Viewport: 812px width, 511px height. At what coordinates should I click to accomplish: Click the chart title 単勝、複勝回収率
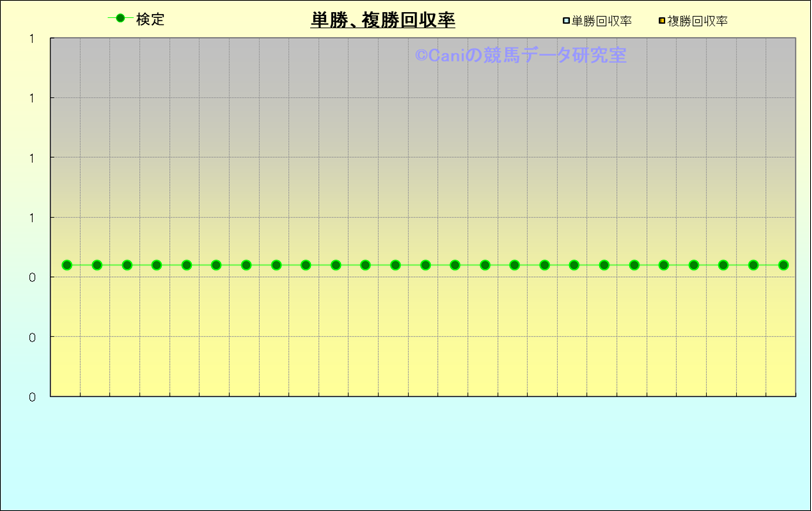pos(383,20)
